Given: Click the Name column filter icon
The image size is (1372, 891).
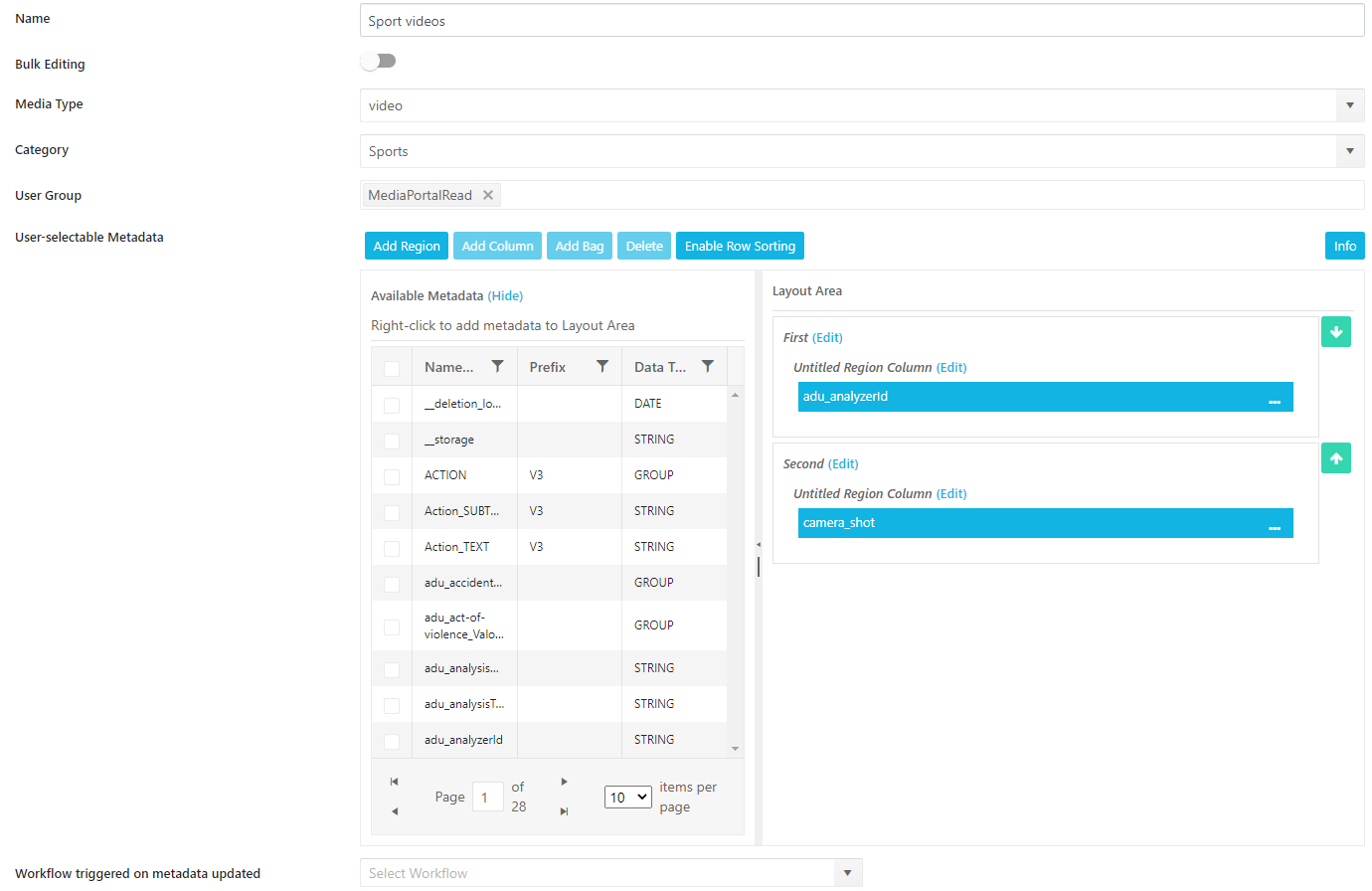Looking at the screenshot, I should (x=497, y=367).
